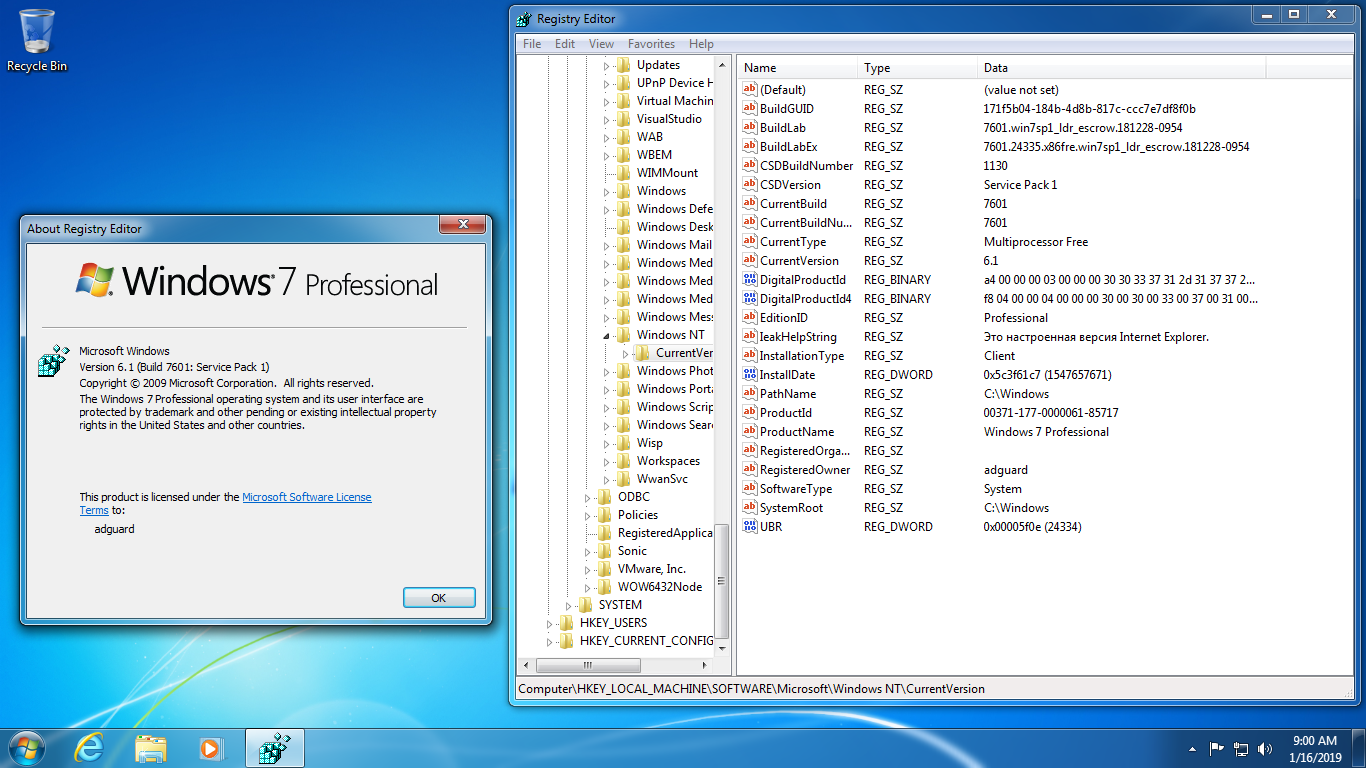Click the Start button orb
This screenshot has width=1366, height=768.
[27, 748]
